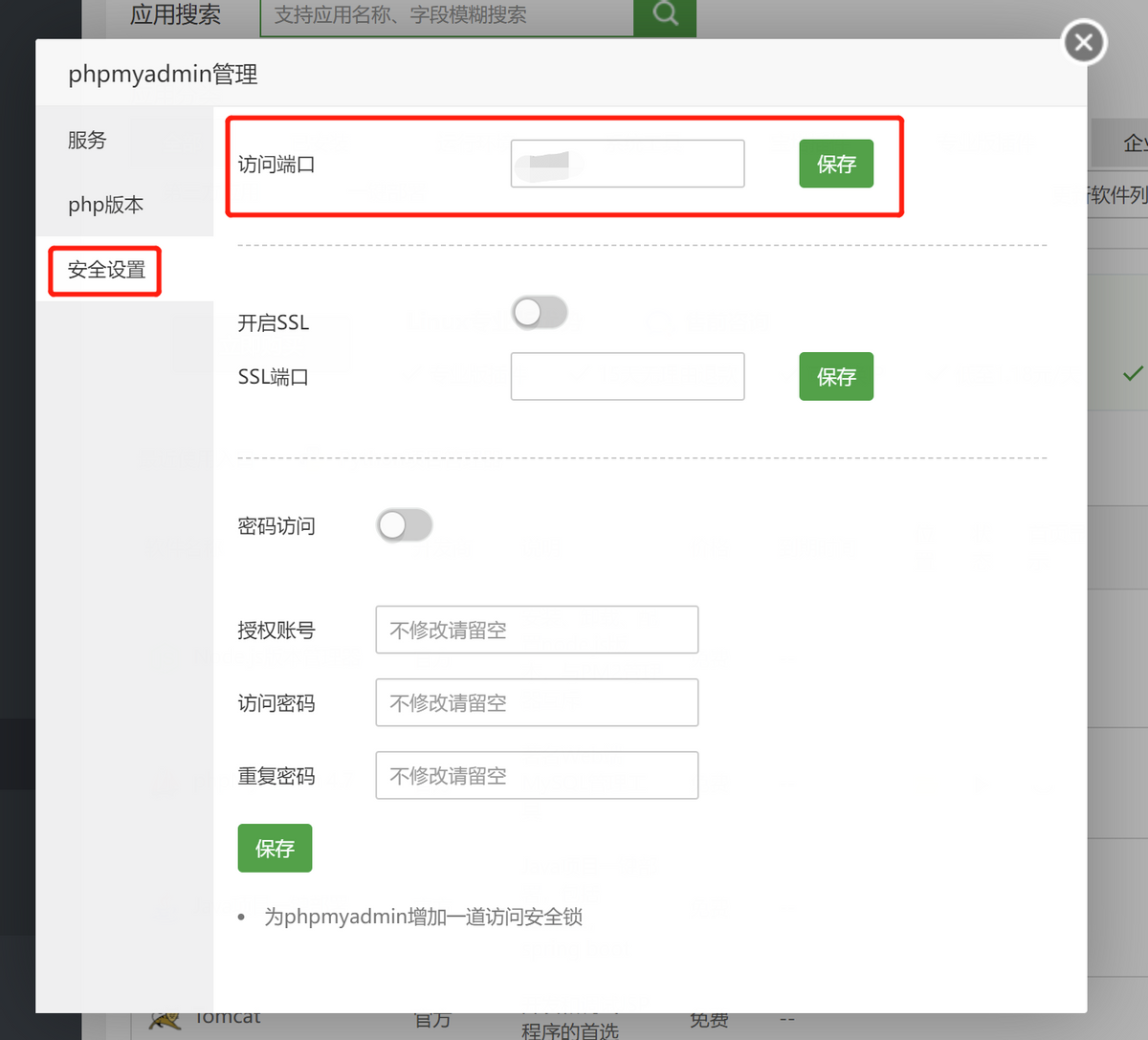Click the bottom 保存 button for password settings

pos(275,848)
